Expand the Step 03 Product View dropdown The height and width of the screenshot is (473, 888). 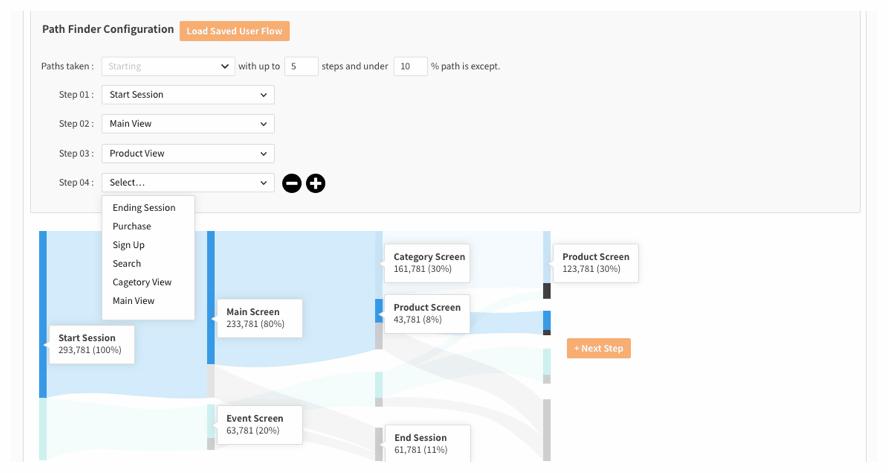188,154
